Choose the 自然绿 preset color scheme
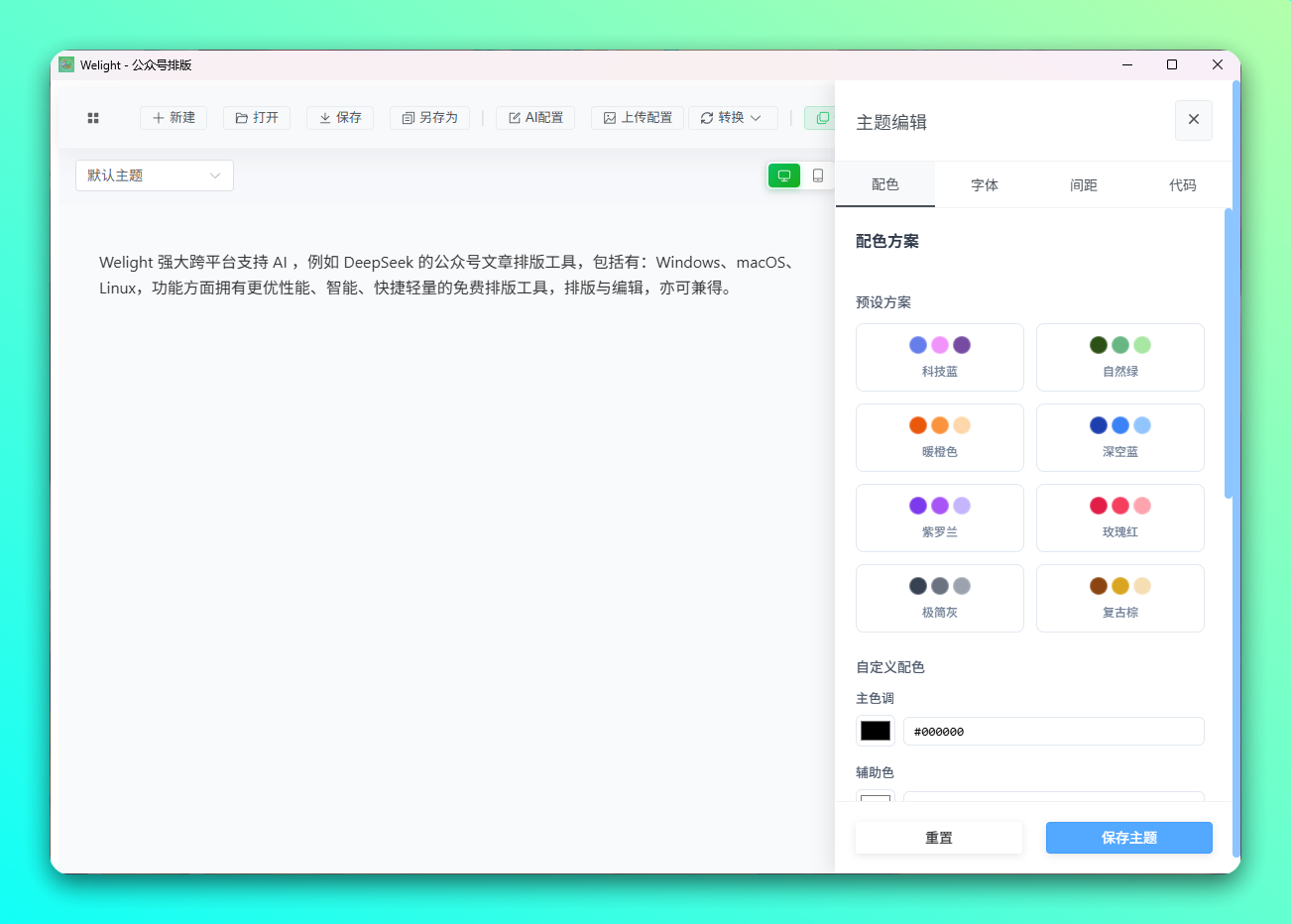The width and height of the screenshot is (1291, 924). (1120, 358)
